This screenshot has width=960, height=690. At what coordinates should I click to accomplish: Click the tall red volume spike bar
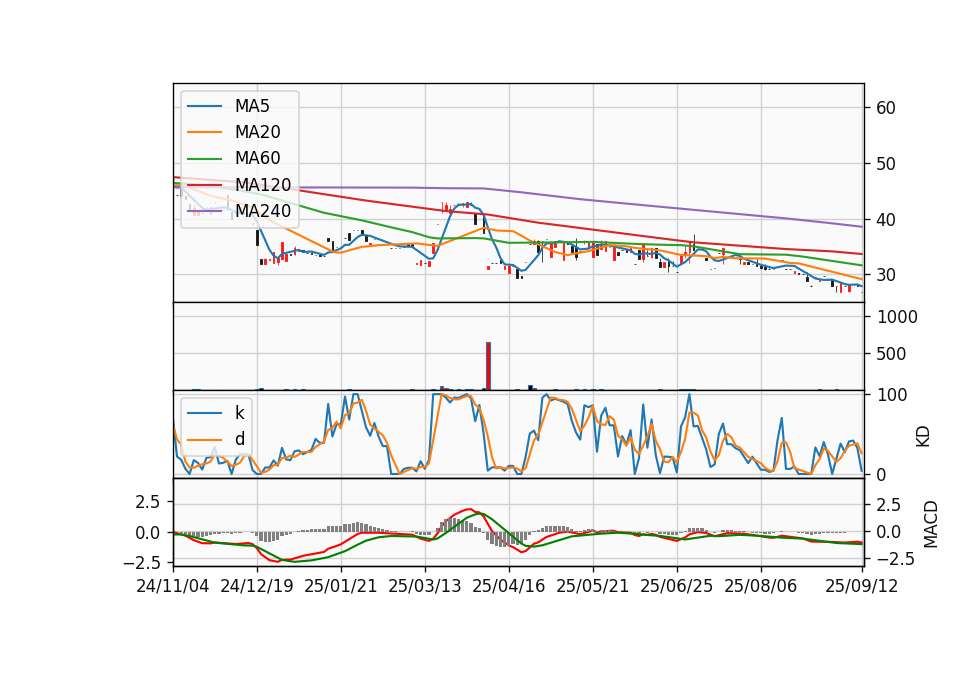[x=488, y=366]
